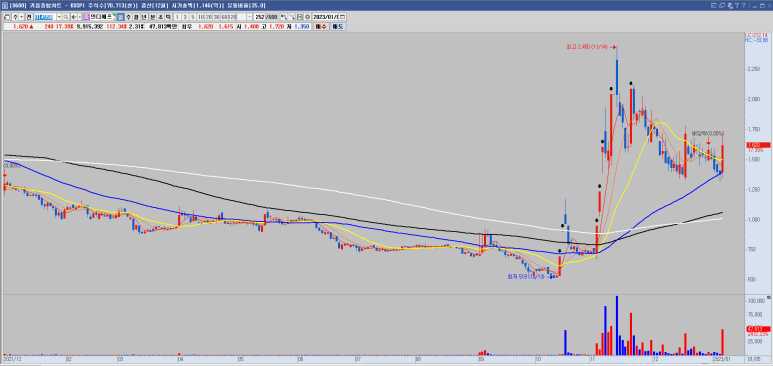Click the red 매수 buy button

321,27
